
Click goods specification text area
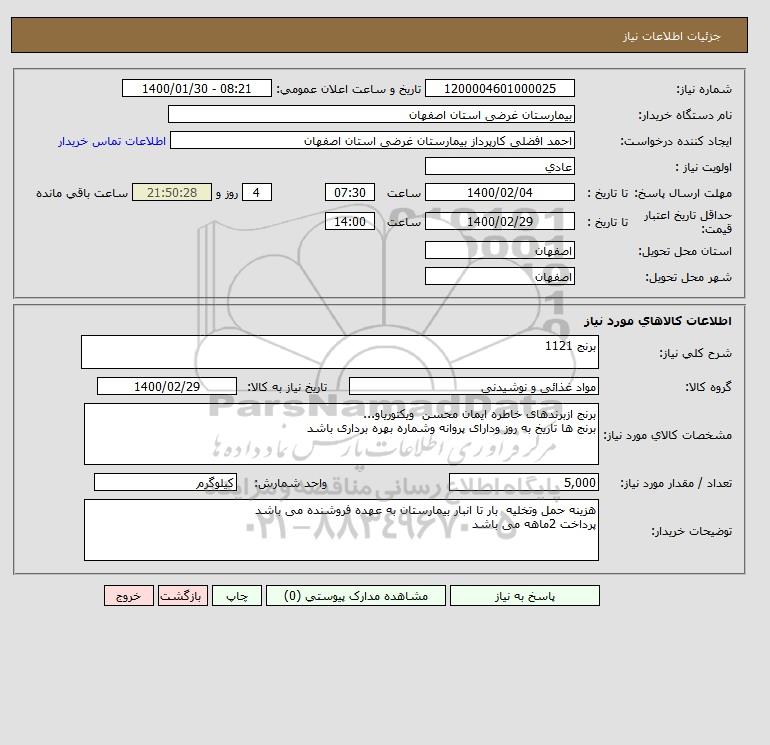pyautogui.click(x=341, y=434)
